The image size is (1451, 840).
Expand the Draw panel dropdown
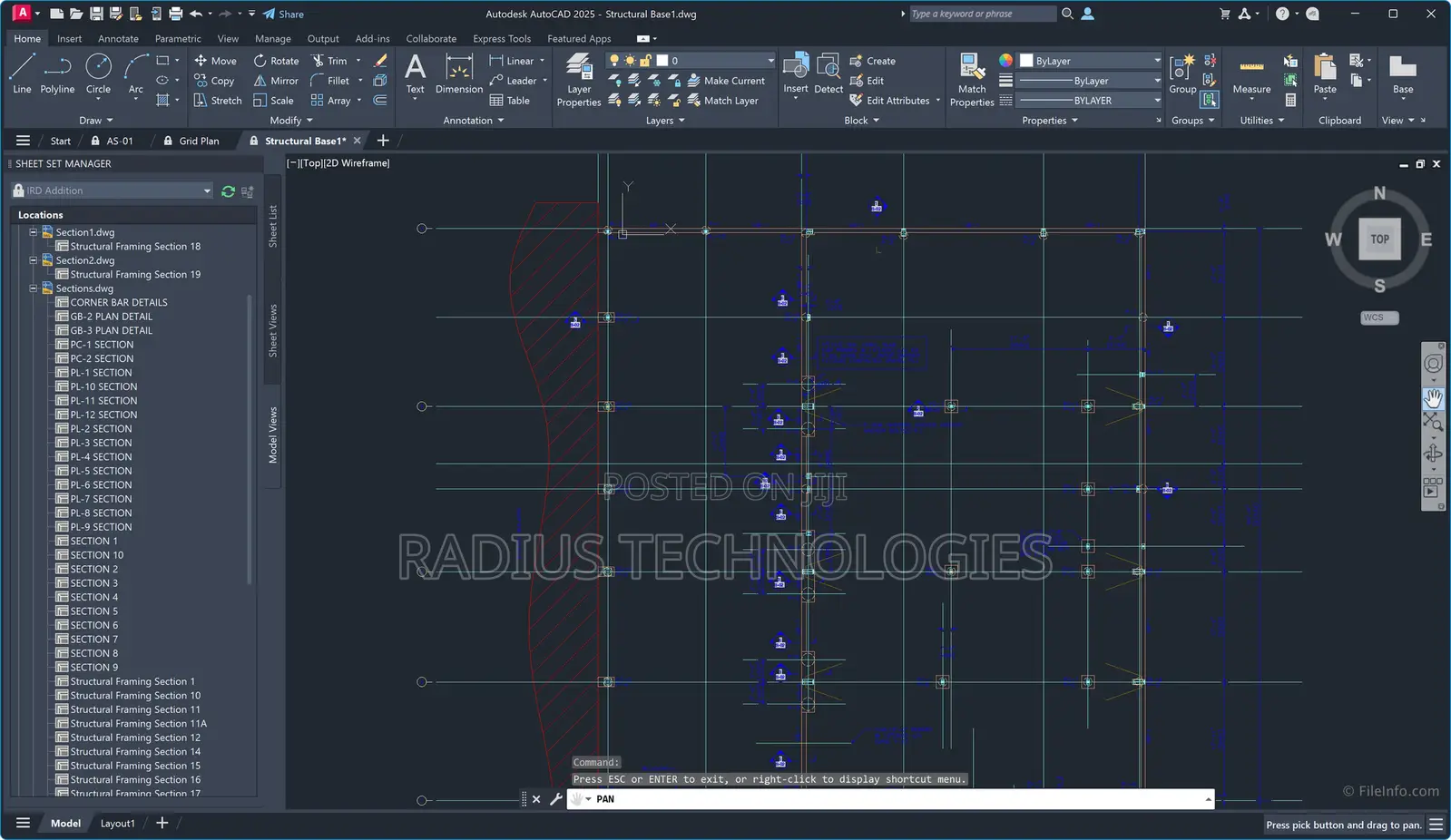click(x=96, y=121)
